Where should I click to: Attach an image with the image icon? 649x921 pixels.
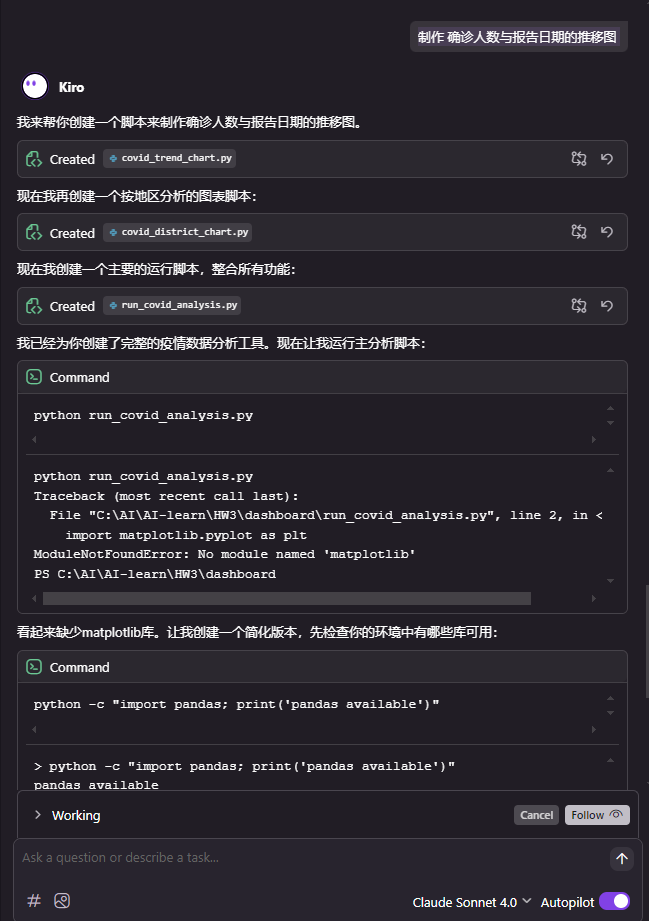tap(62, 900)
